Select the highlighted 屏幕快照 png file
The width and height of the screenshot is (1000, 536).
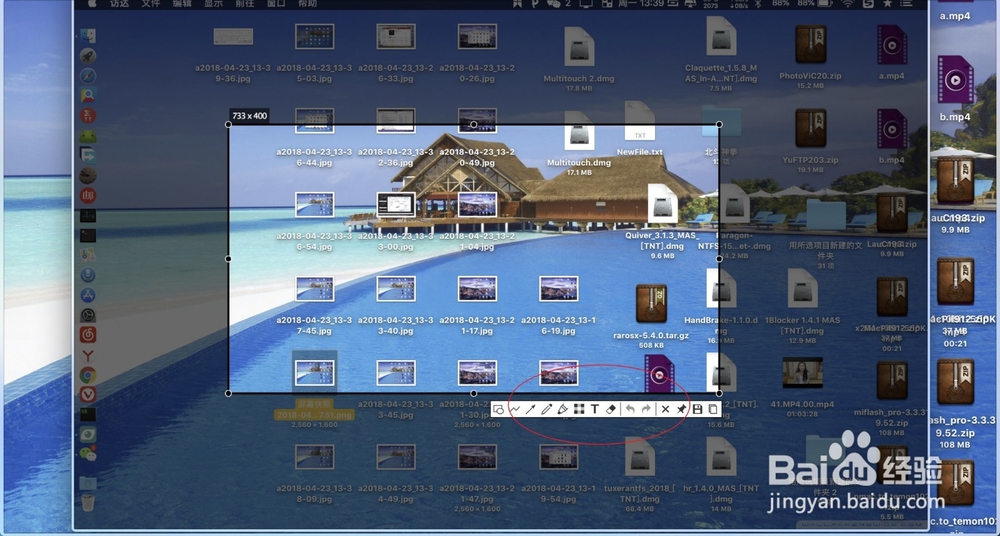pyautogui.click(x=314, y=373)
